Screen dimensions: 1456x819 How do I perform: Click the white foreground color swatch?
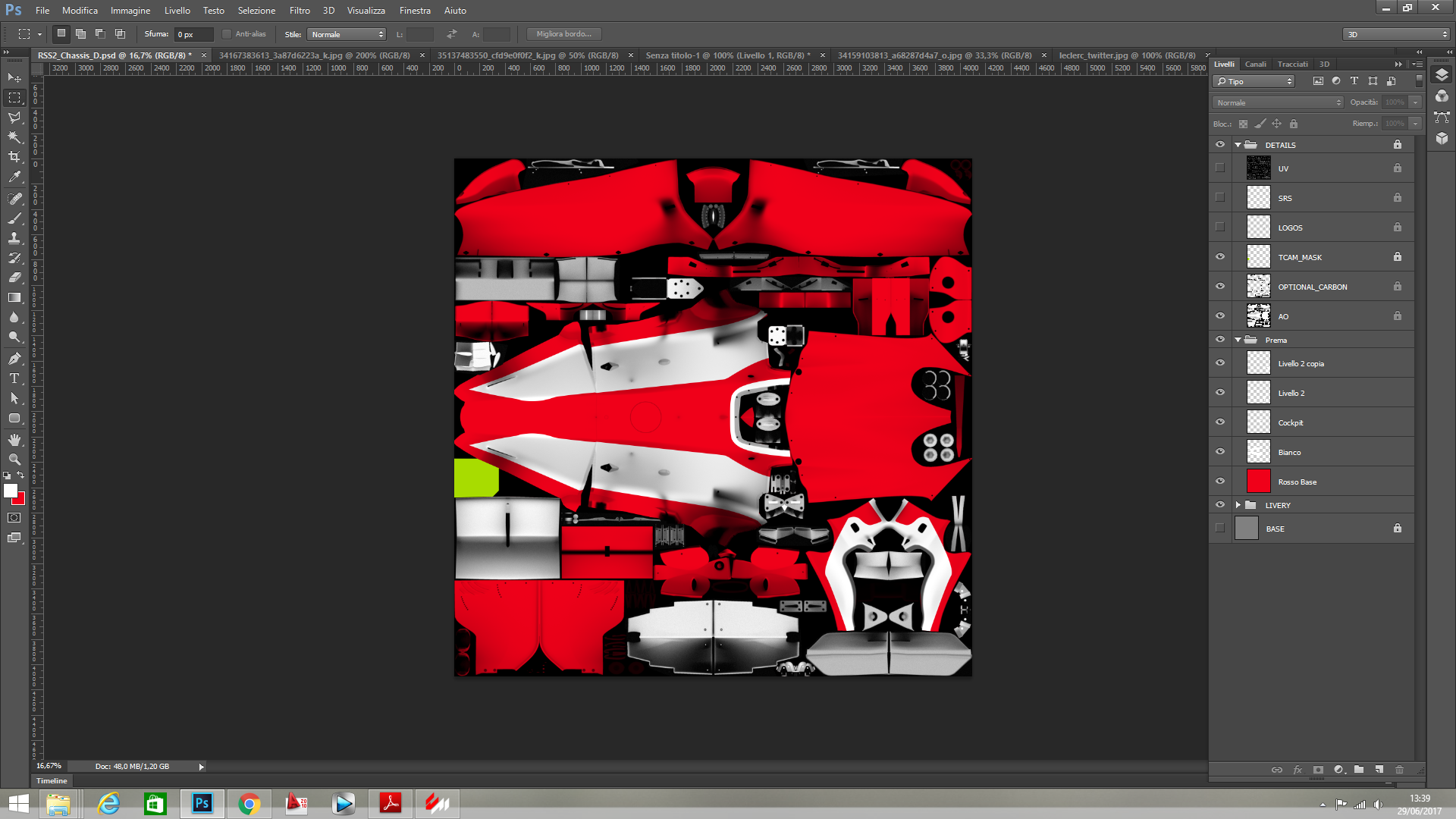coord(10,491)
